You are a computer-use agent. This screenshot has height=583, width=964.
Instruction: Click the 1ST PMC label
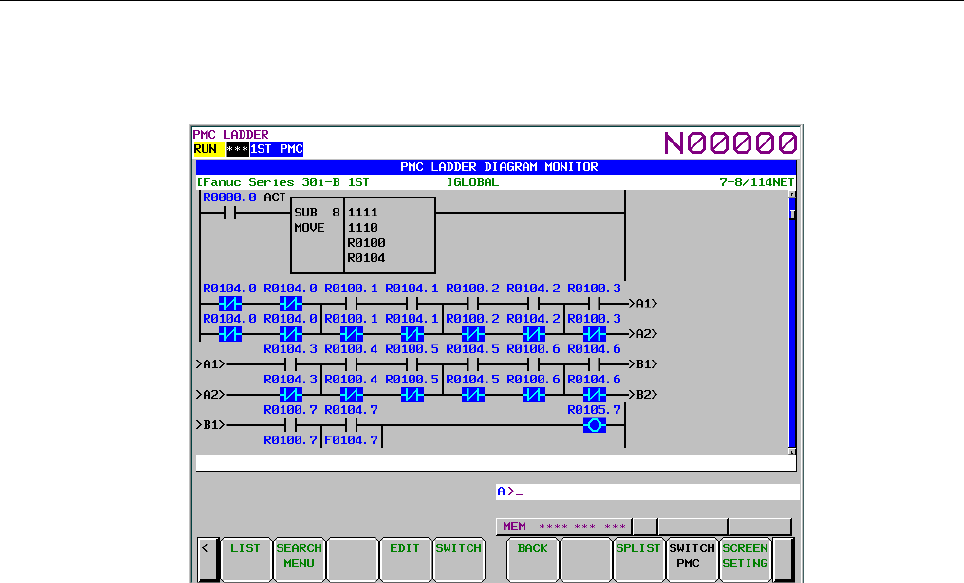pyautogui.click(x=277, y=149)
